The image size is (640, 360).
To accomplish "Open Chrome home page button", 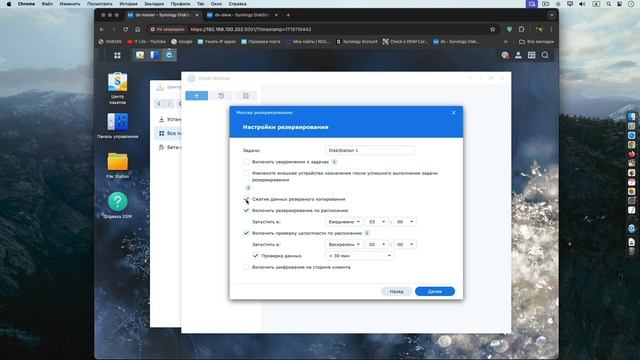I will coord(138,29).
